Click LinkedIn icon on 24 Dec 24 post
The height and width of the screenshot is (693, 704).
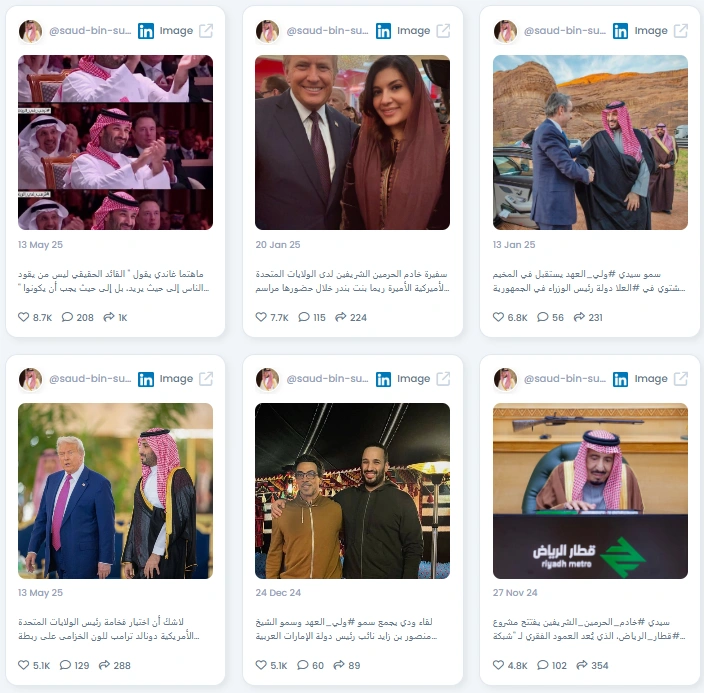pos(383,379)
